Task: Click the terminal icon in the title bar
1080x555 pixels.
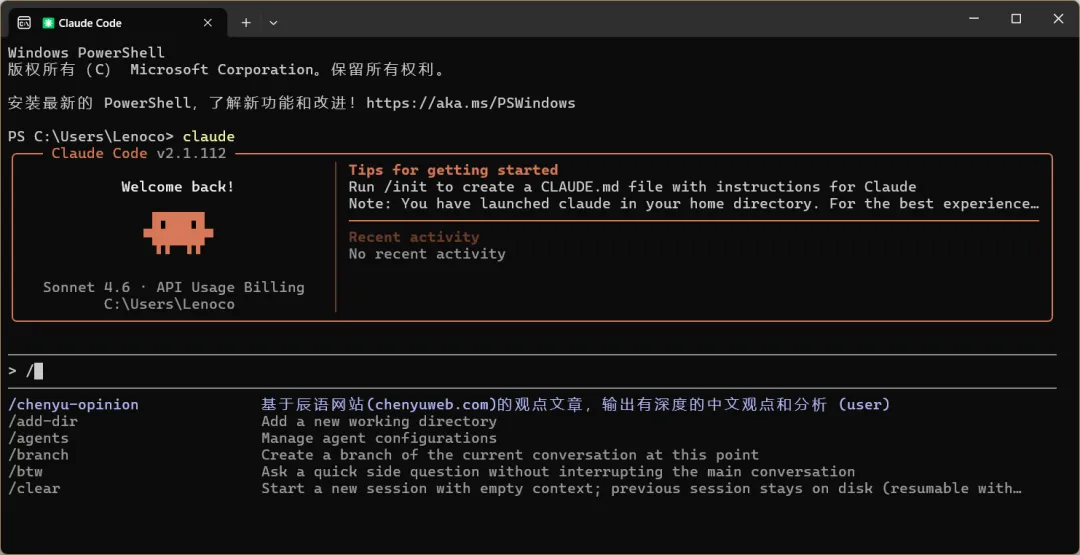Action: coord(24,22)
